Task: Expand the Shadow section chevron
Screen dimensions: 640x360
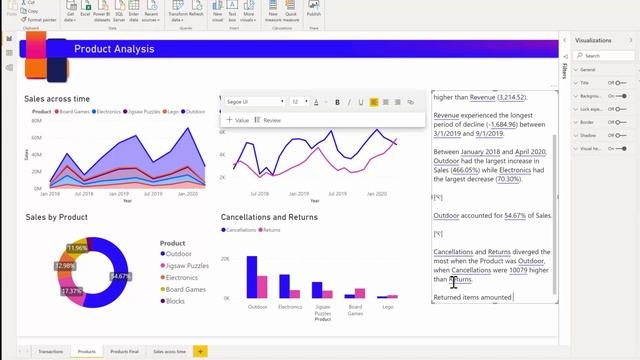Action: pyautogui.click(x=576, y=135)
